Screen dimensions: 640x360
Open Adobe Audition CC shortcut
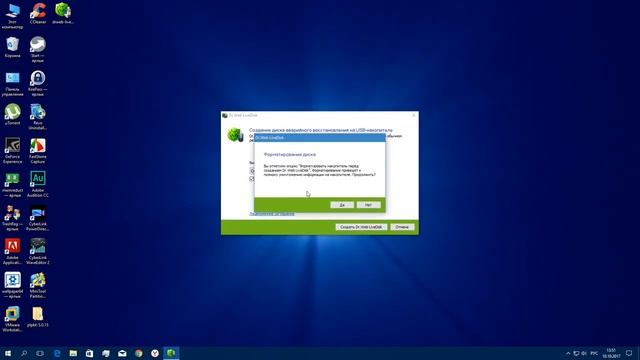(x=38, y=184)
